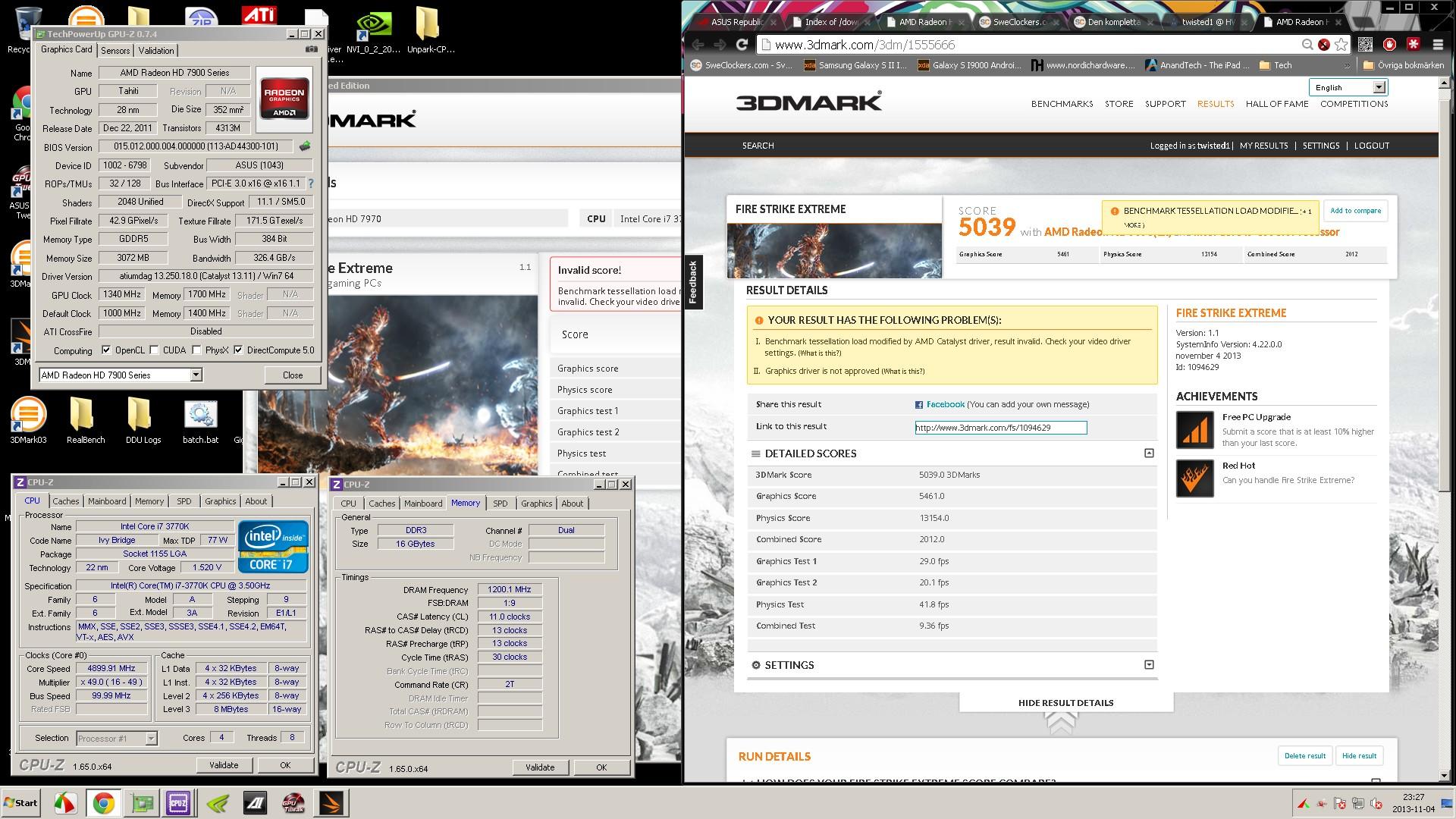Viewport: 1456px width, 819px height.
Task: Click the GPU-Z screenshot camera icon
Action: pyautogui.click(x=311, y=50)
